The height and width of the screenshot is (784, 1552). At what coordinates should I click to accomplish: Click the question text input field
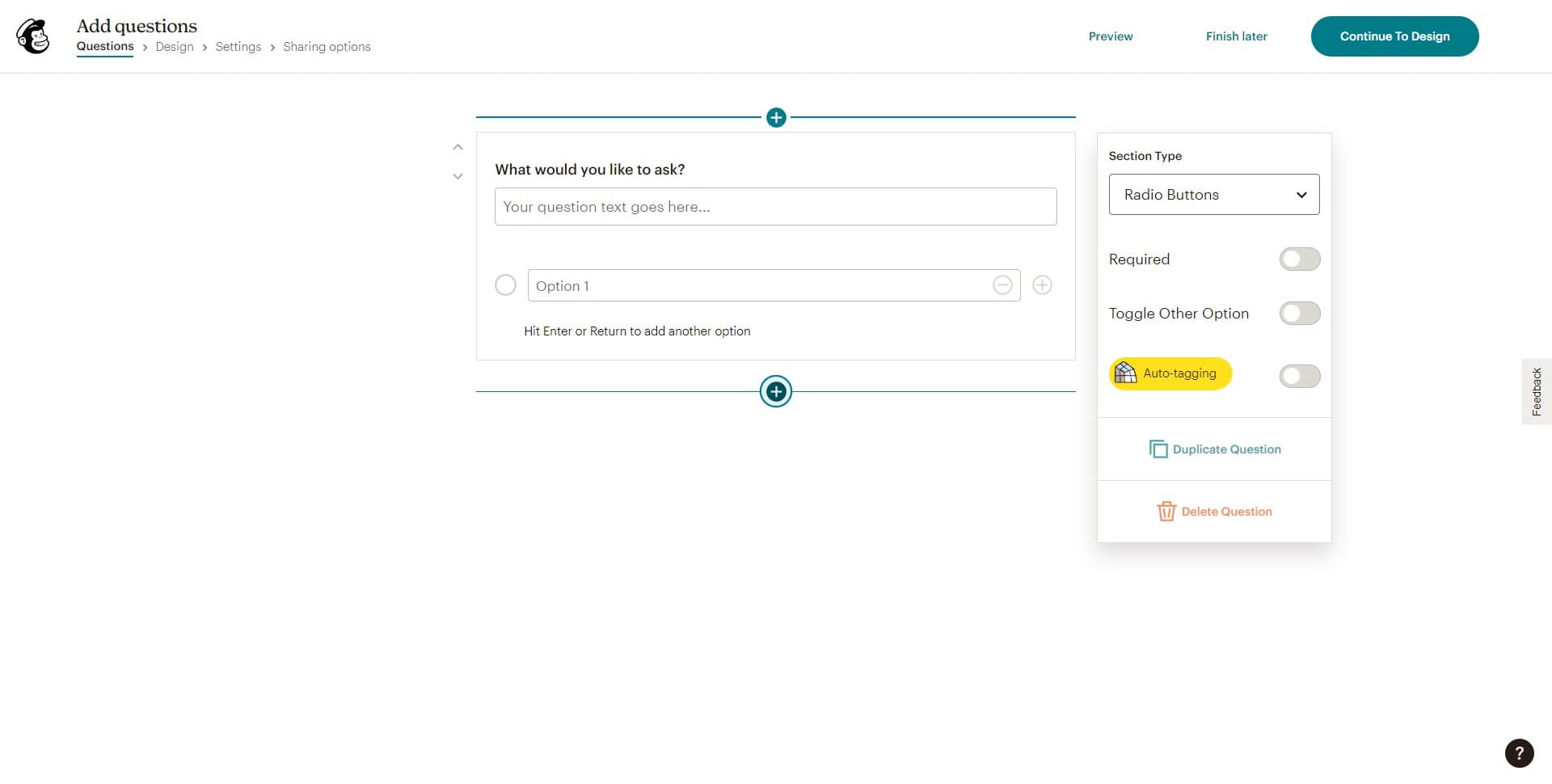click(x=775, y=206)
